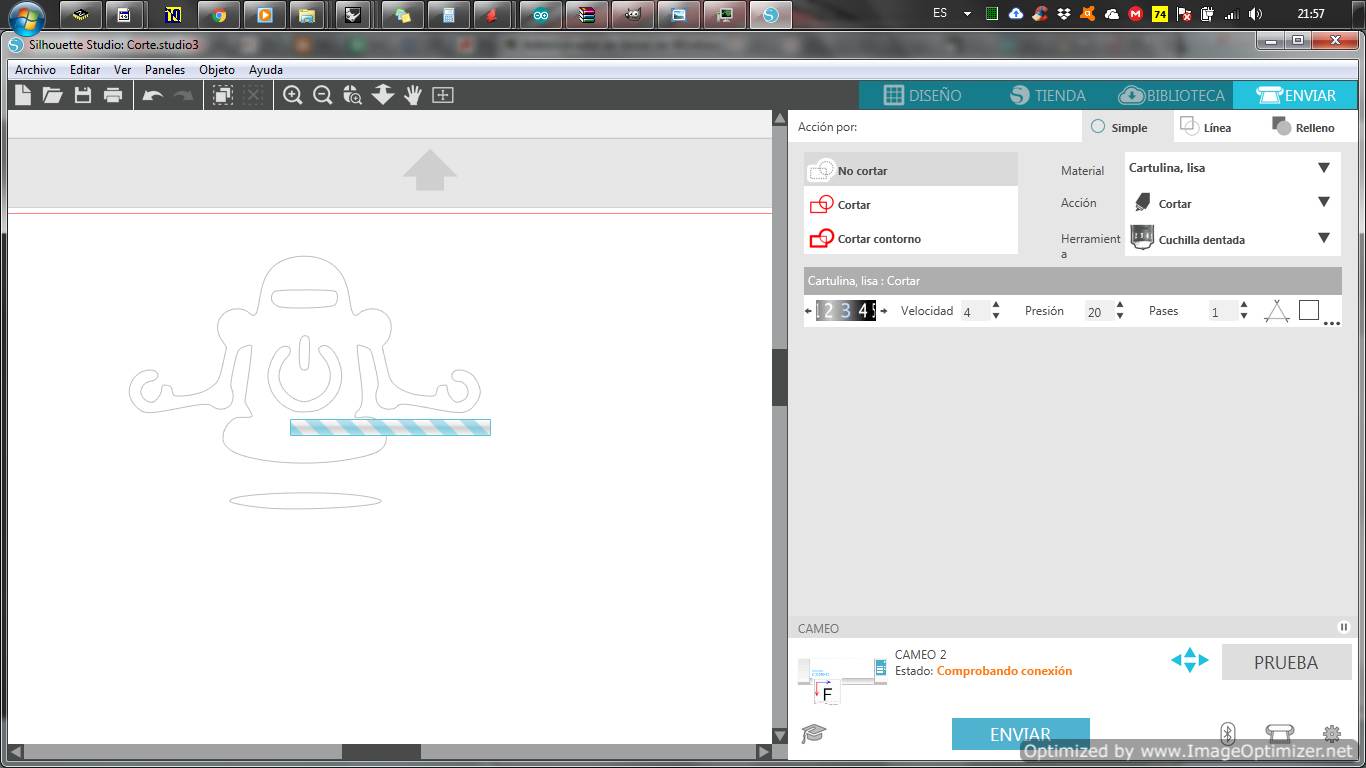Image resolution: width=1366 pixels, height=768 pixels.
Task: Choose the No cortar option
Action: (x=911, y=170)
